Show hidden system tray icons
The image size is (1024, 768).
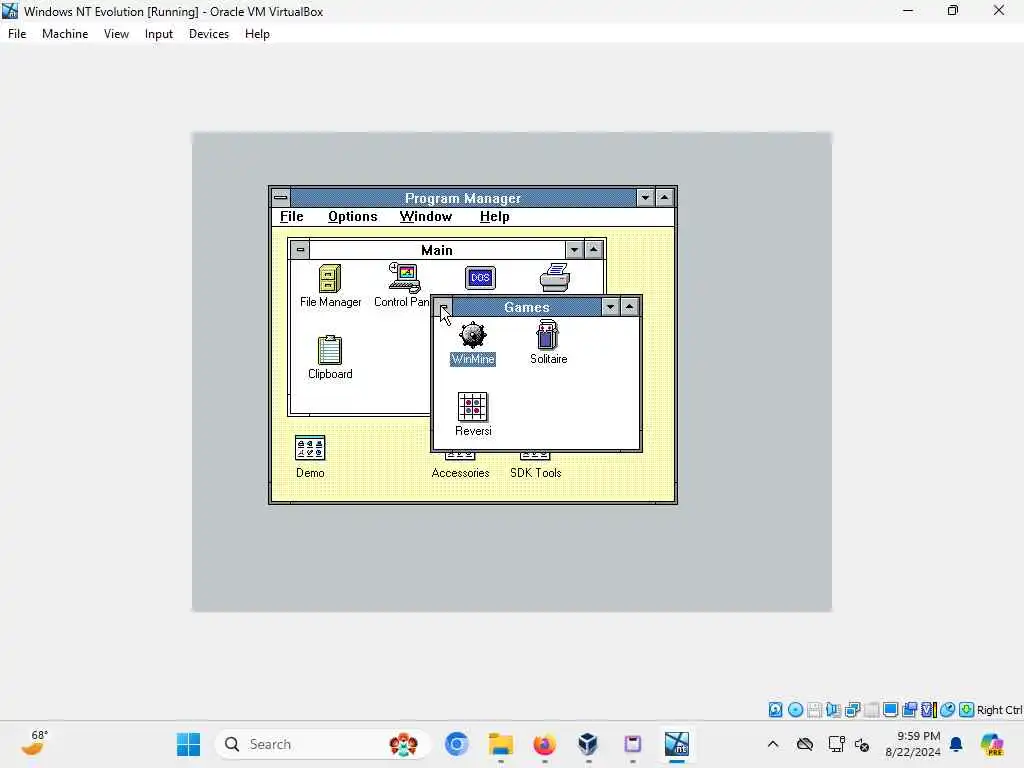coord(773,744)
